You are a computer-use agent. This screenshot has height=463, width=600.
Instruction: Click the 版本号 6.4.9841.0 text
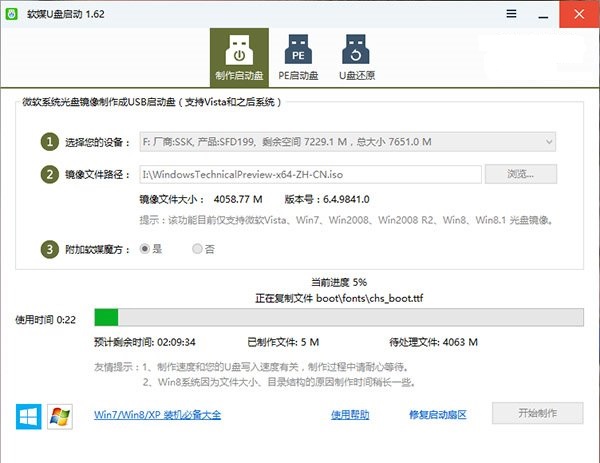[327, 199]
